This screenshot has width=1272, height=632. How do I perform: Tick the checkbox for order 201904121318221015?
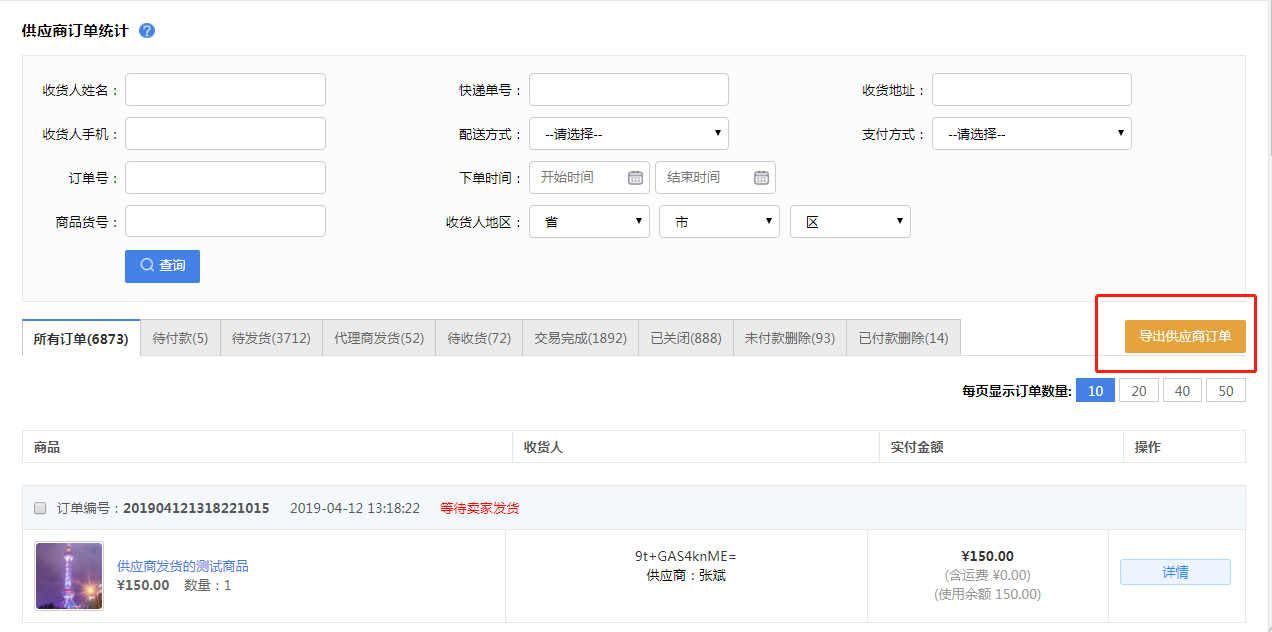[x=40, y=508]
